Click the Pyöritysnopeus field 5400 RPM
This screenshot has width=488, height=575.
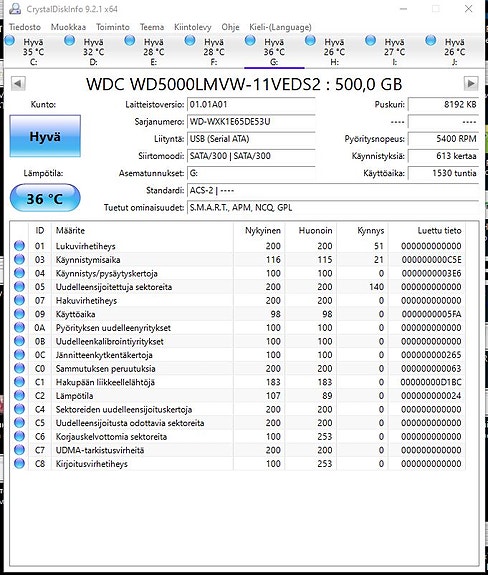click(x=443, y=139)
